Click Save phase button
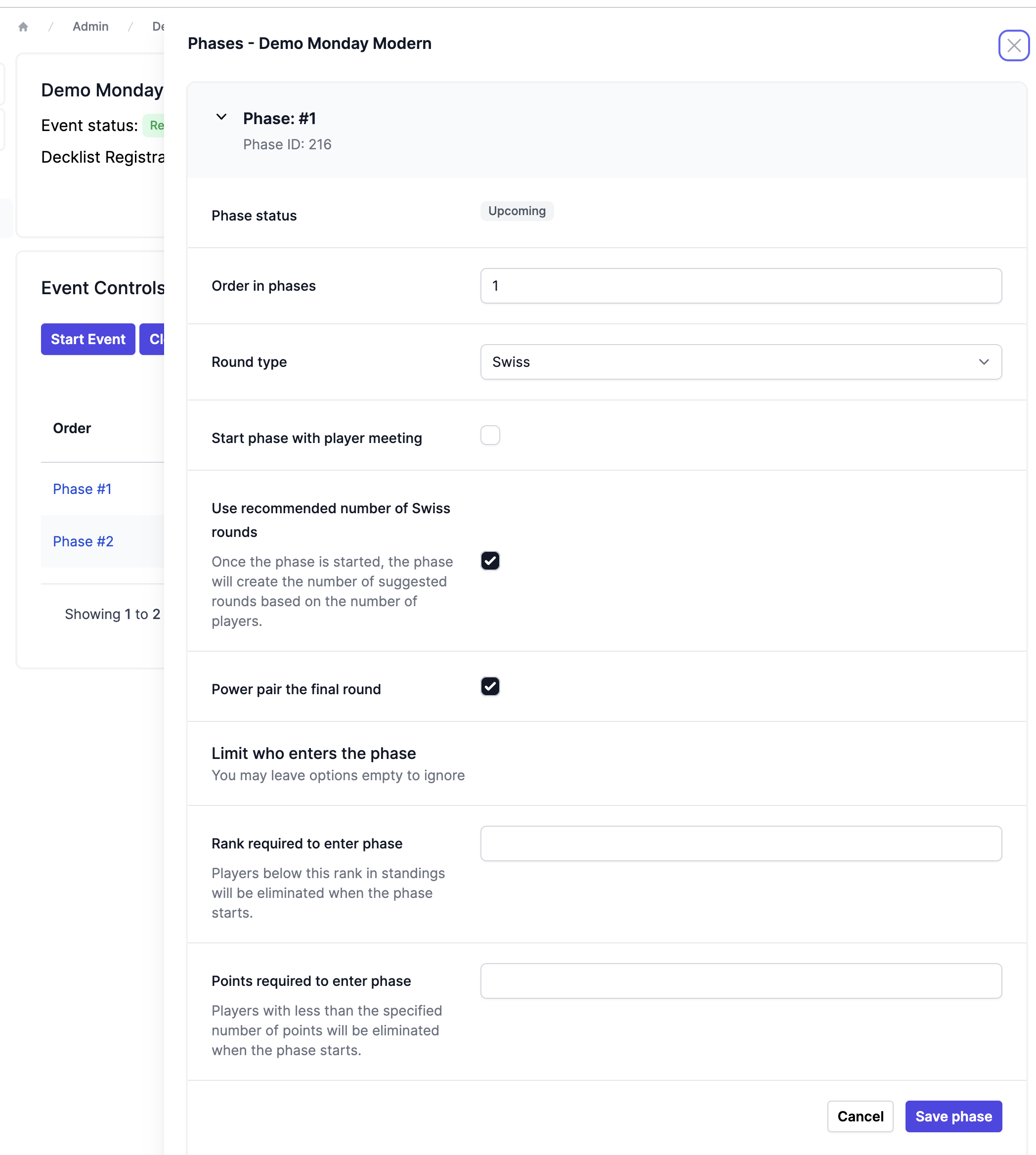Image resolution: width=1036 pixels, height=1155 pixels. pyautogui.click(x=953, y=1116)
